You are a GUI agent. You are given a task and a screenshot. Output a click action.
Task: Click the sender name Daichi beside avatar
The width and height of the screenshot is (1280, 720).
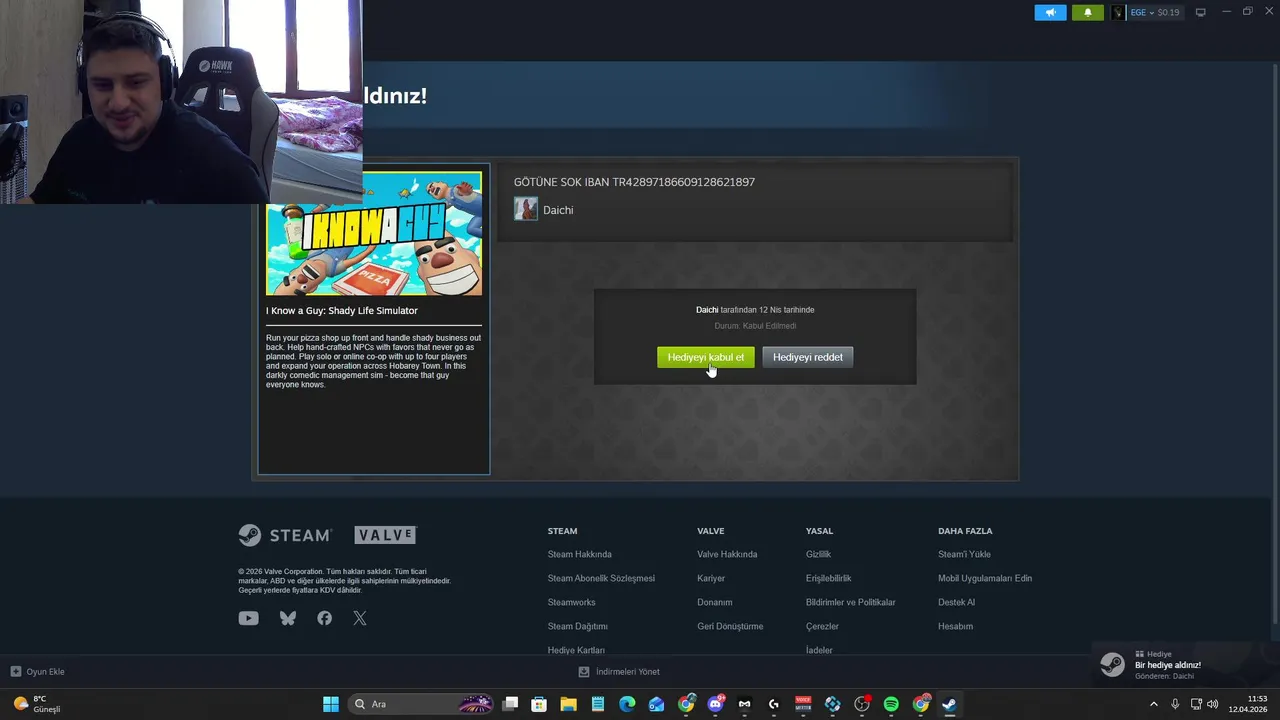pos(558,210)
